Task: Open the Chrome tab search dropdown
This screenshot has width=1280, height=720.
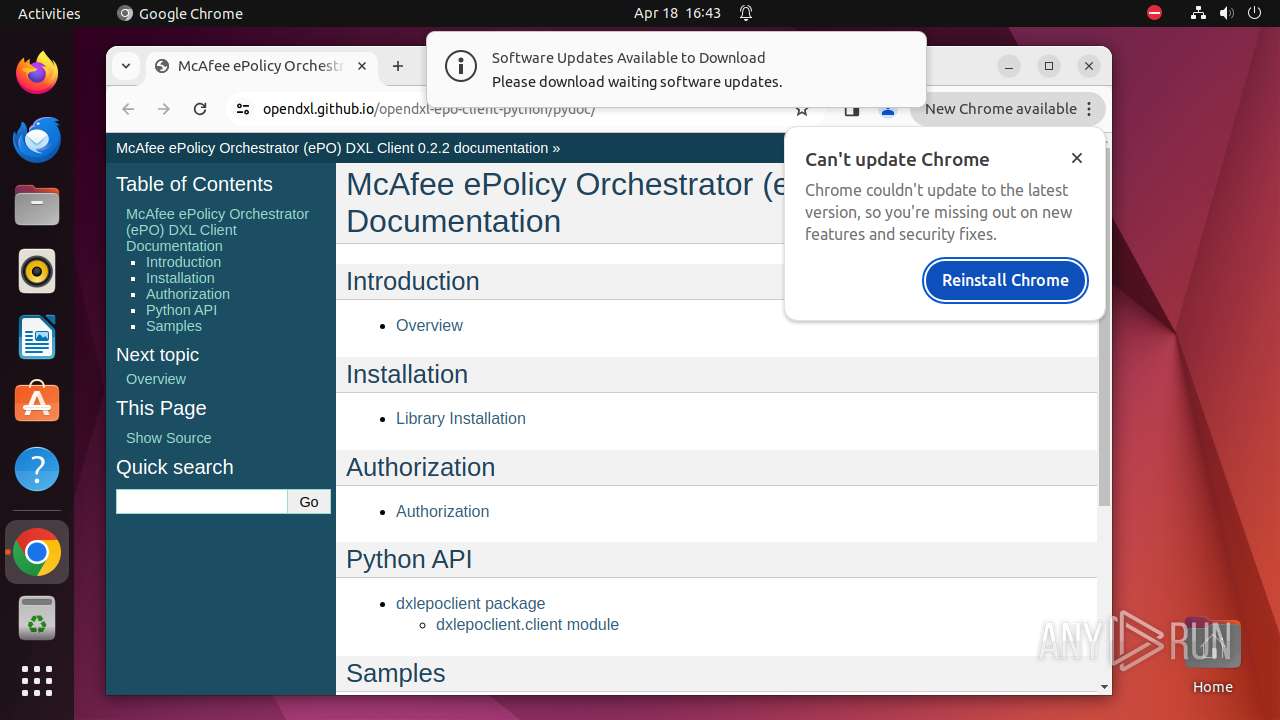Action: click(x=126, y=66)
